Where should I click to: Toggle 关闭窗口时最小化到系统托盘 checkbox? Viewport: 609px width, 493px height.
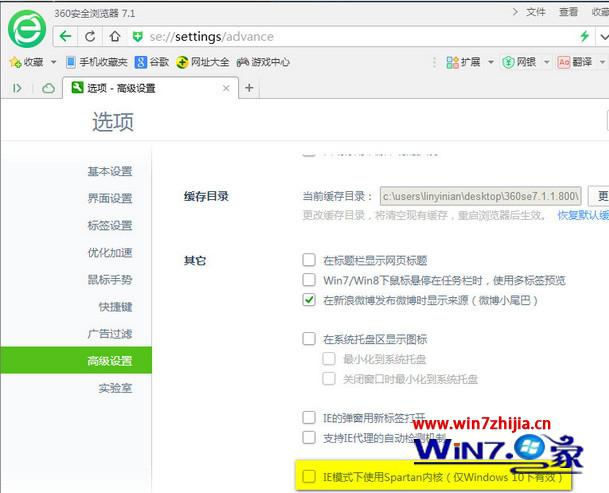tap(329, 378)
